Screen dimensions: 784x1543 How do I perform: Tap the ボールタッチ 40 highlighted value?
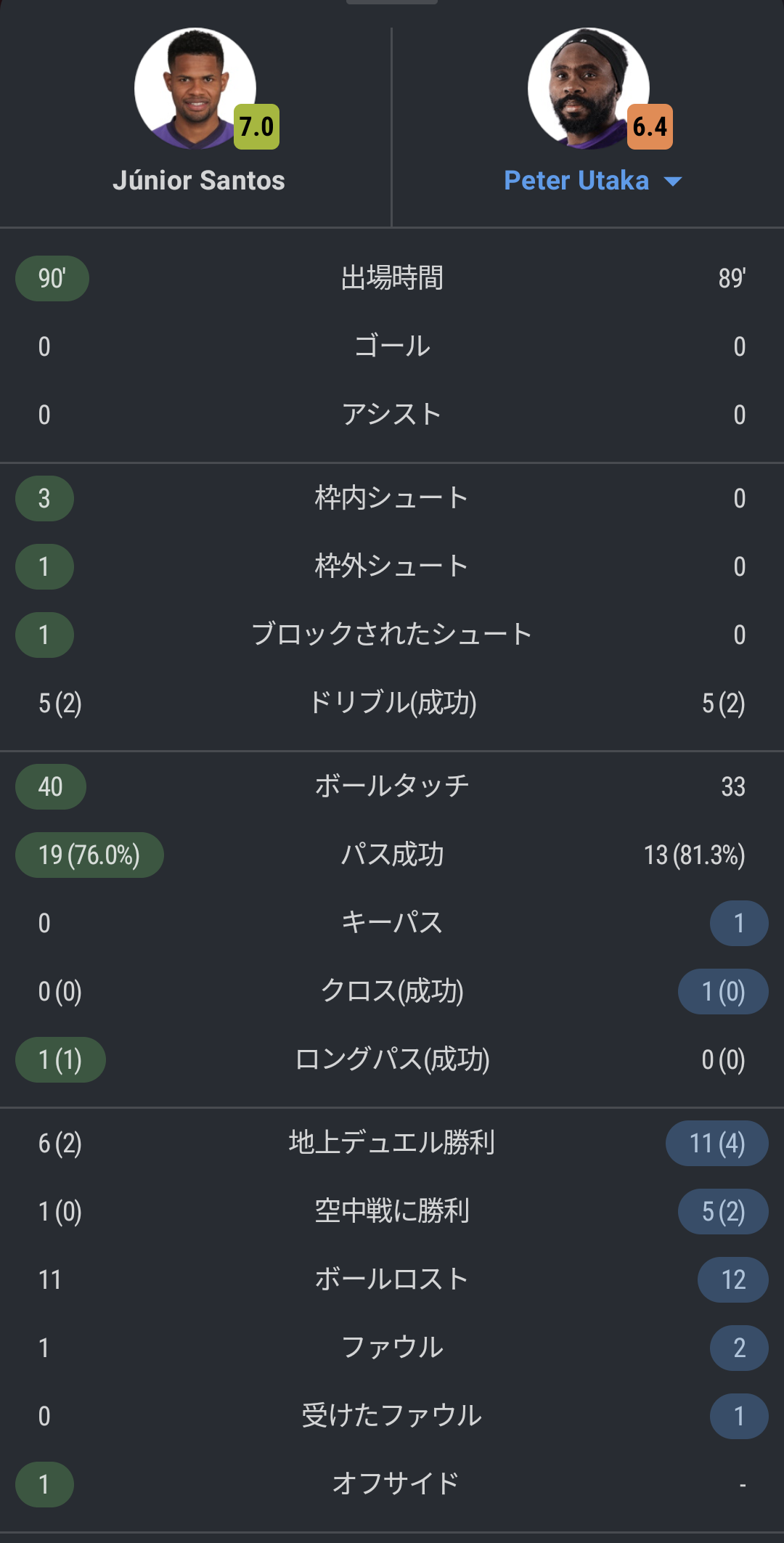point(51,786)
